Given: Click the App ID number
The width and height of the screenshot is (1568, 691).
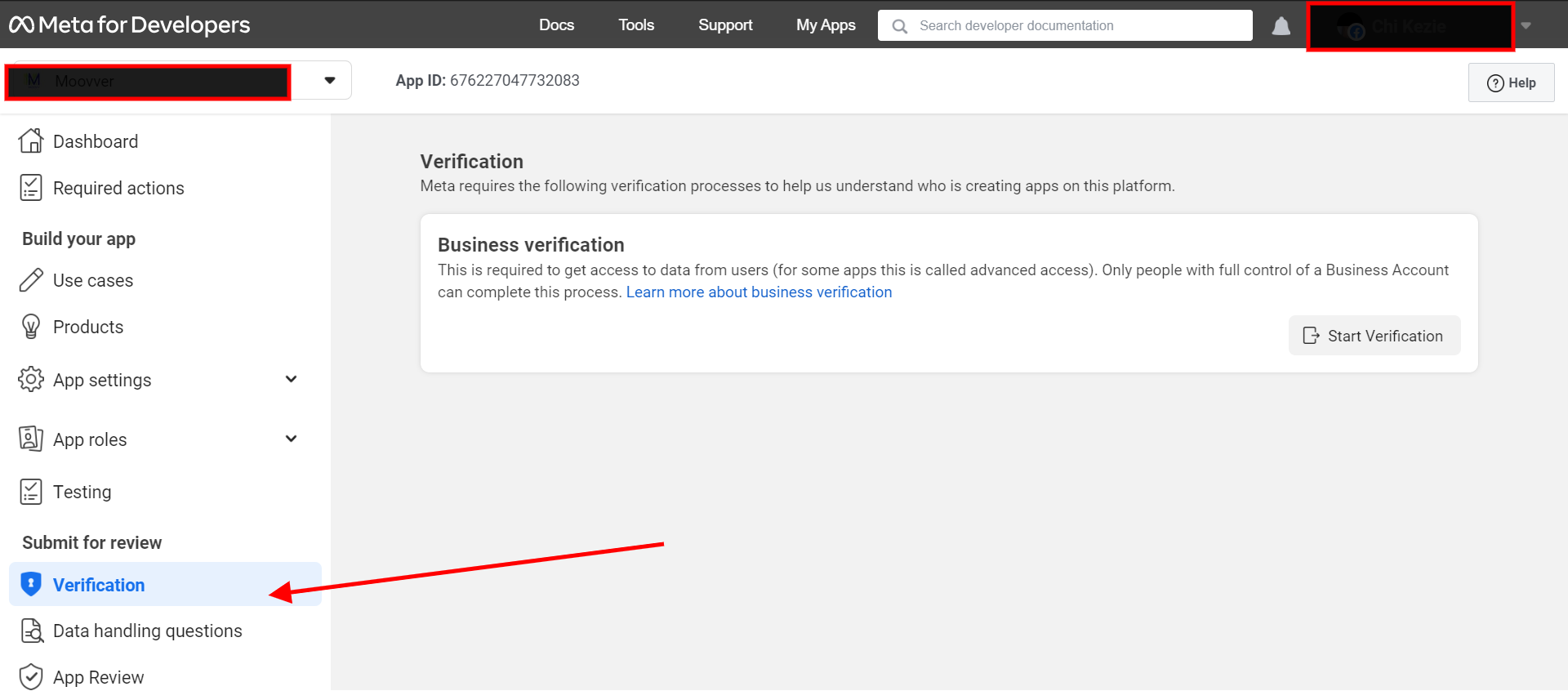Looking at the screenshot, I should point(514,80).
